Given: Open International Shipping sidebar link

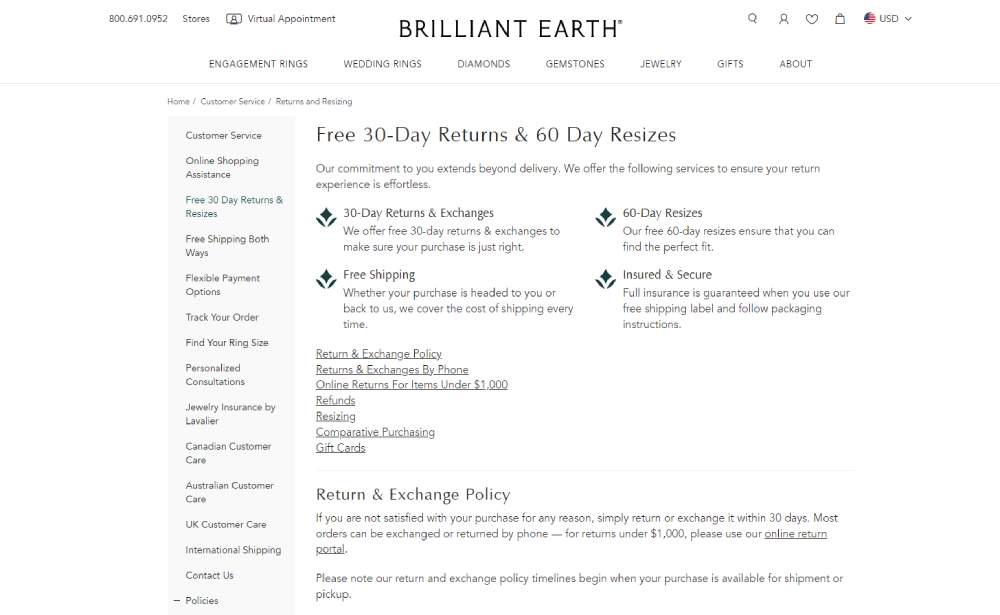Looking at the screenshot, I should (x=233, y=550).
